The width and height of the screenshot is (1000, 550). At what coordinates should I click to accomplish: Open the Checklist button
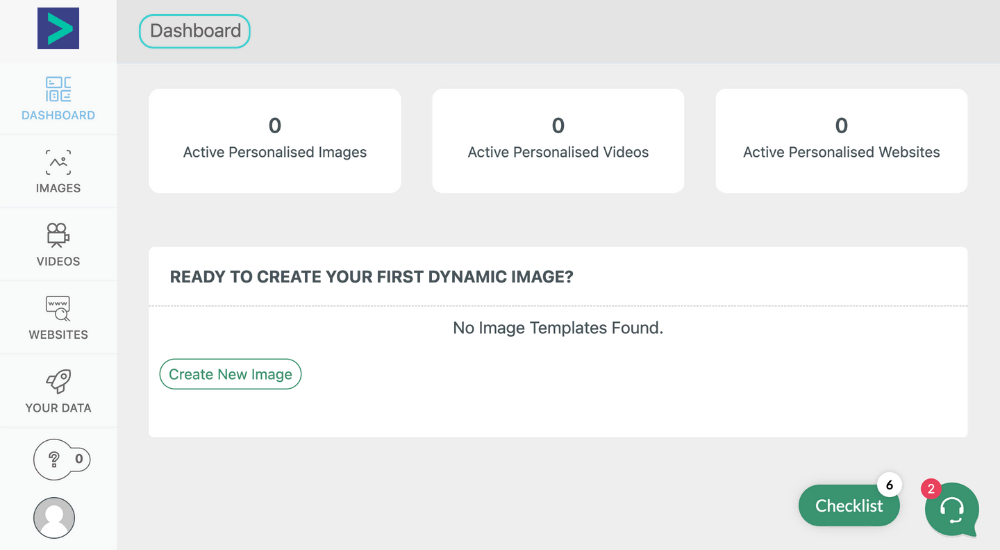[x=848, y=506]
